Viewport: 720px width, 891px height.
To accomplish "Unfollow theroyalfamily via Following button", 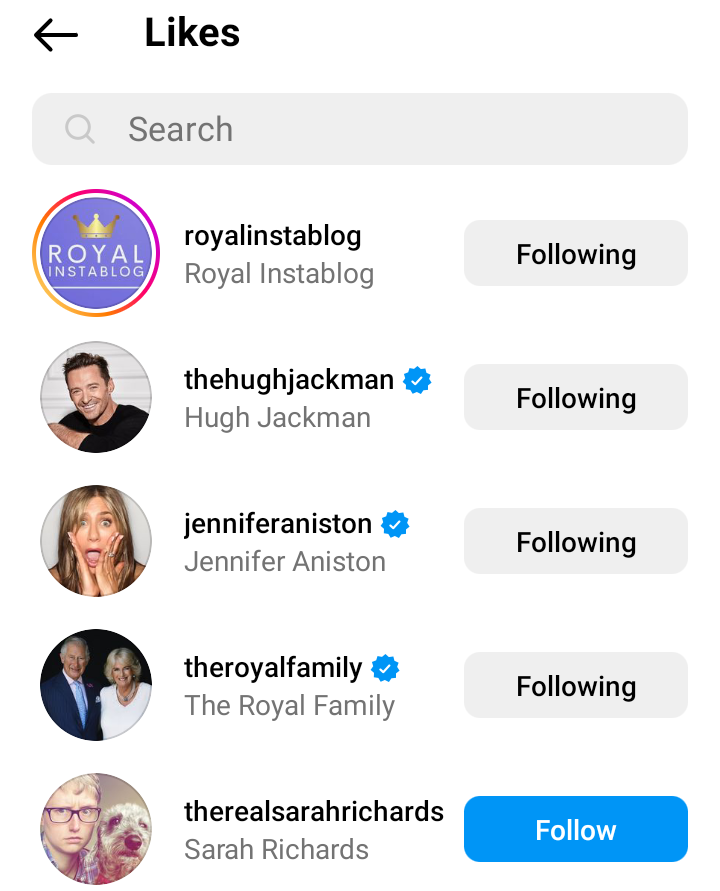I will [x=575, y=686].
